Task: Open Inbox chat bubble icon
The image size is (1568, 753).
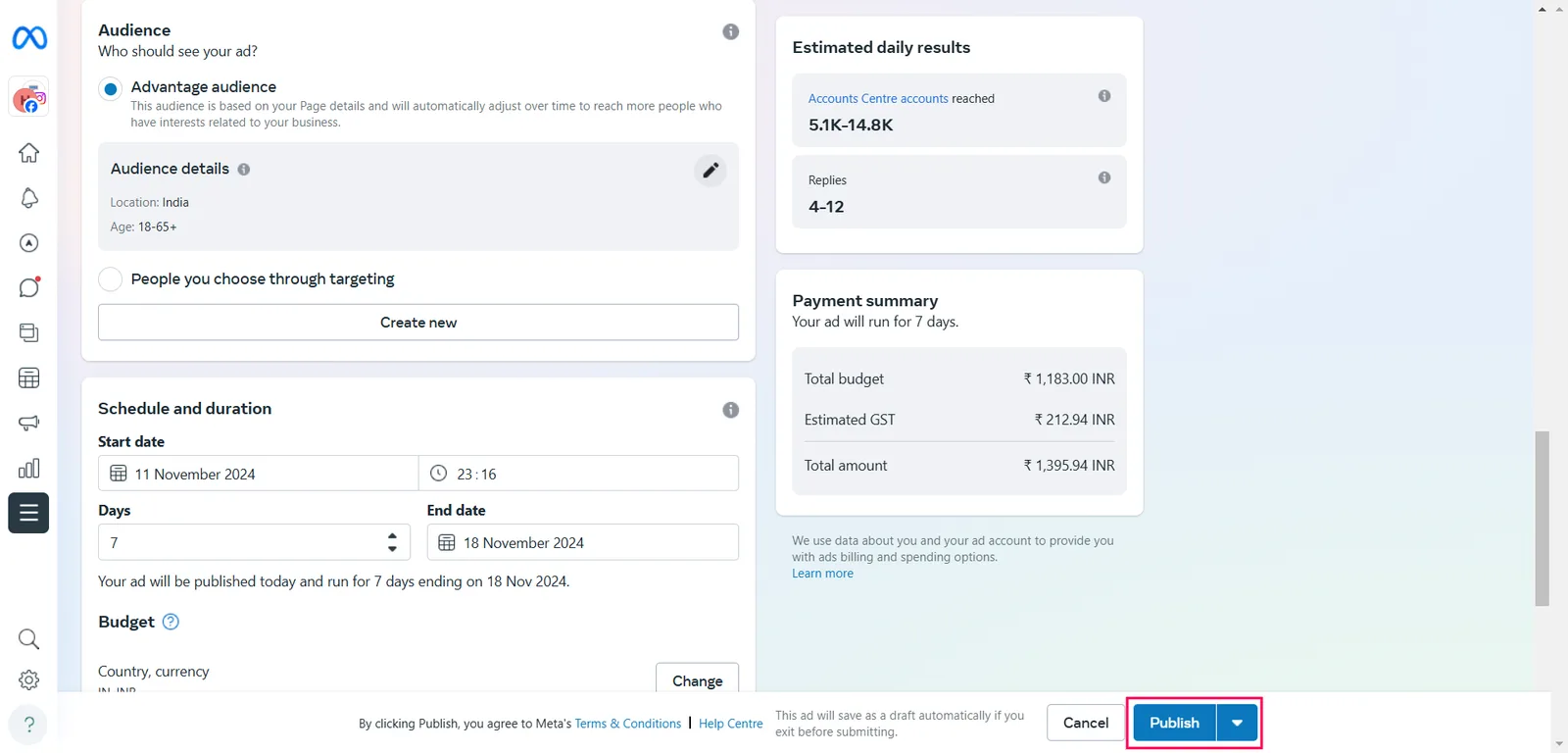Action: click(29, 287)
